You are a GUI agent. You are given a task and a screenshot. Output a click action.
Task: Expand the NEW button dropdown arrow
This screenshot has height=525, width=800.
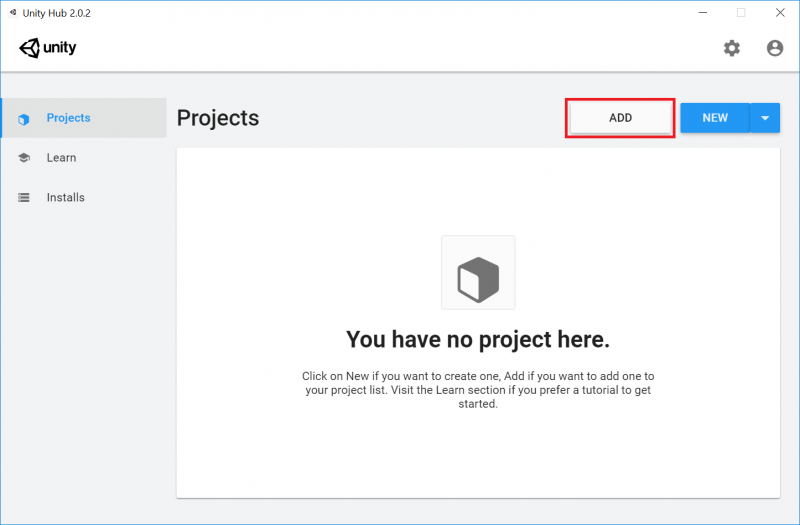click(x=765, y=118)
